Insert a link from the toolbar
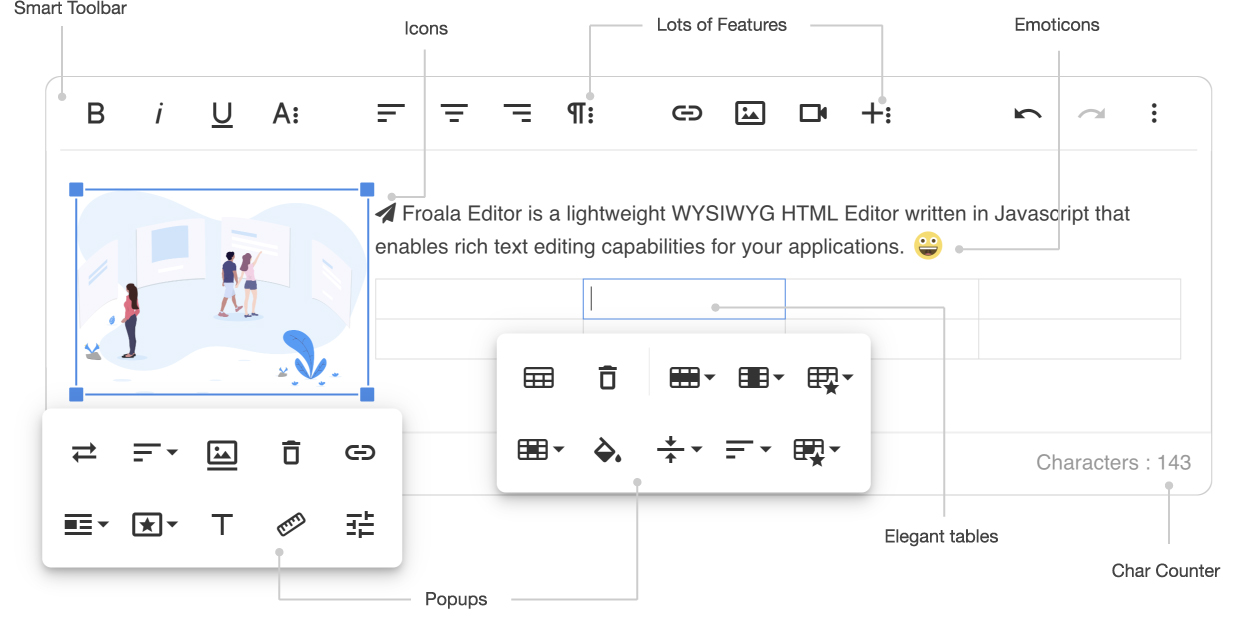 [x=686, y=113]
